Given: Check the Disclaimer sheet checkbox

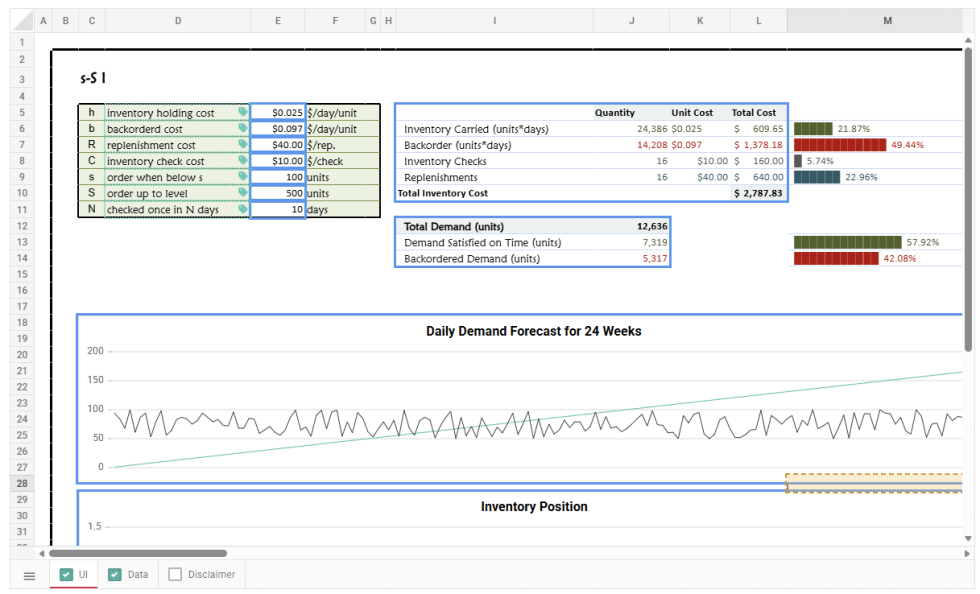Looking at the screenshot, I should tap(175, 575).
